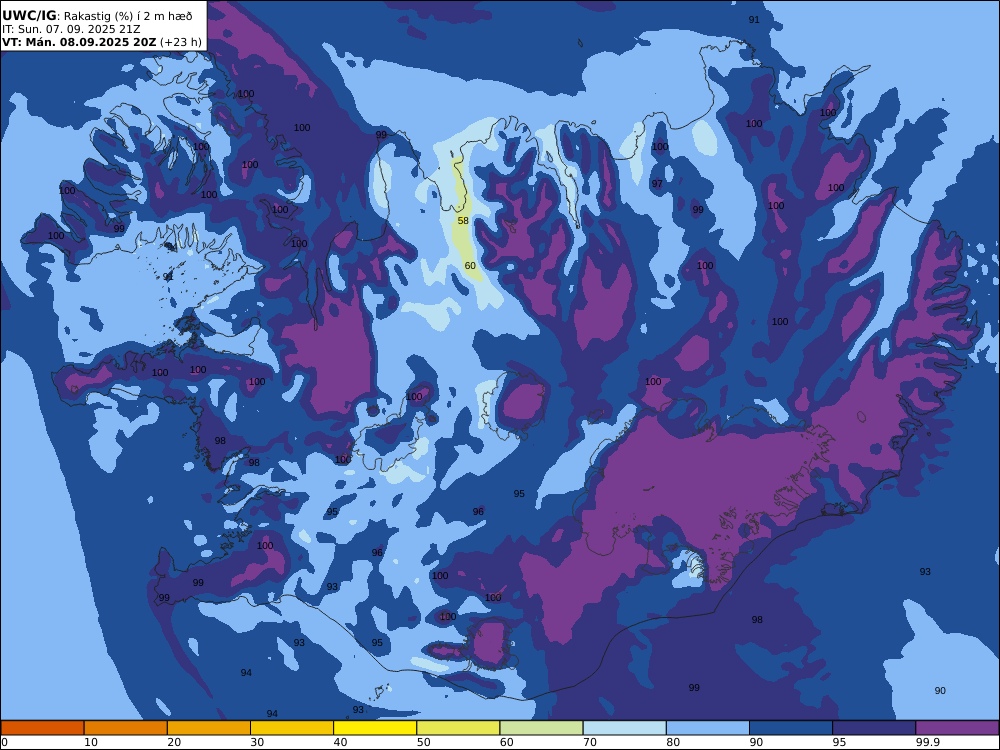Click the legend tick label '50'

coord(424,742)
